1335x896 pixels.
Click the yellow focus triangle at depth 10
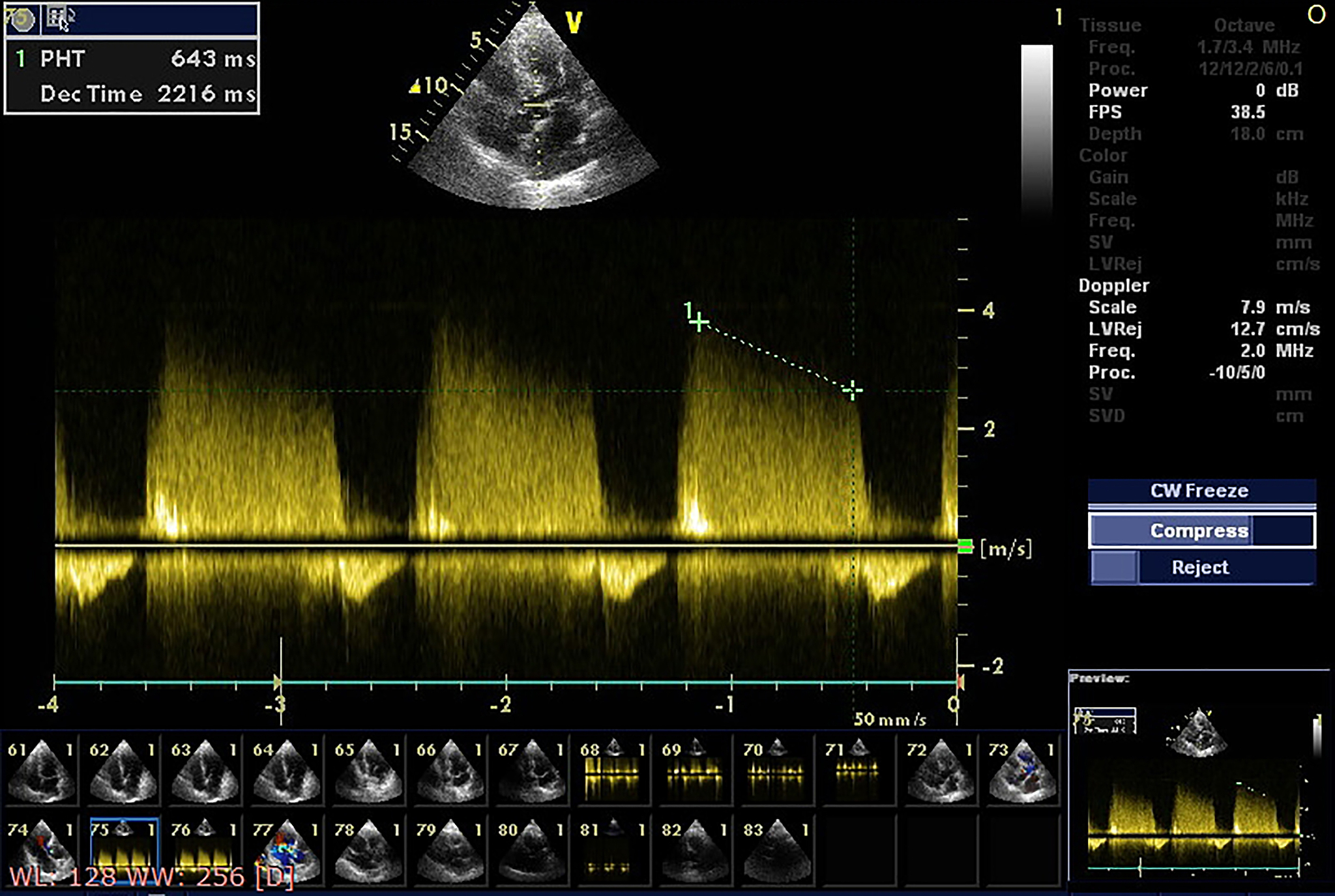click(415, 87)
